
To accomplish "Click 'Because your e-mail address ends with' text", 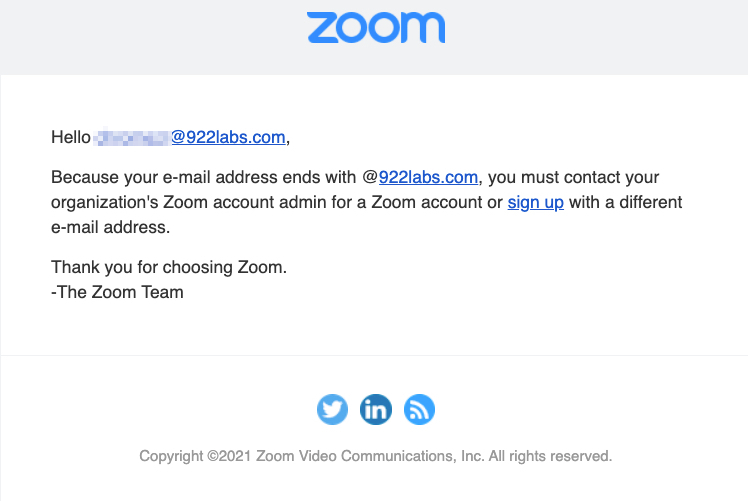I will click(x=203, y=177).
